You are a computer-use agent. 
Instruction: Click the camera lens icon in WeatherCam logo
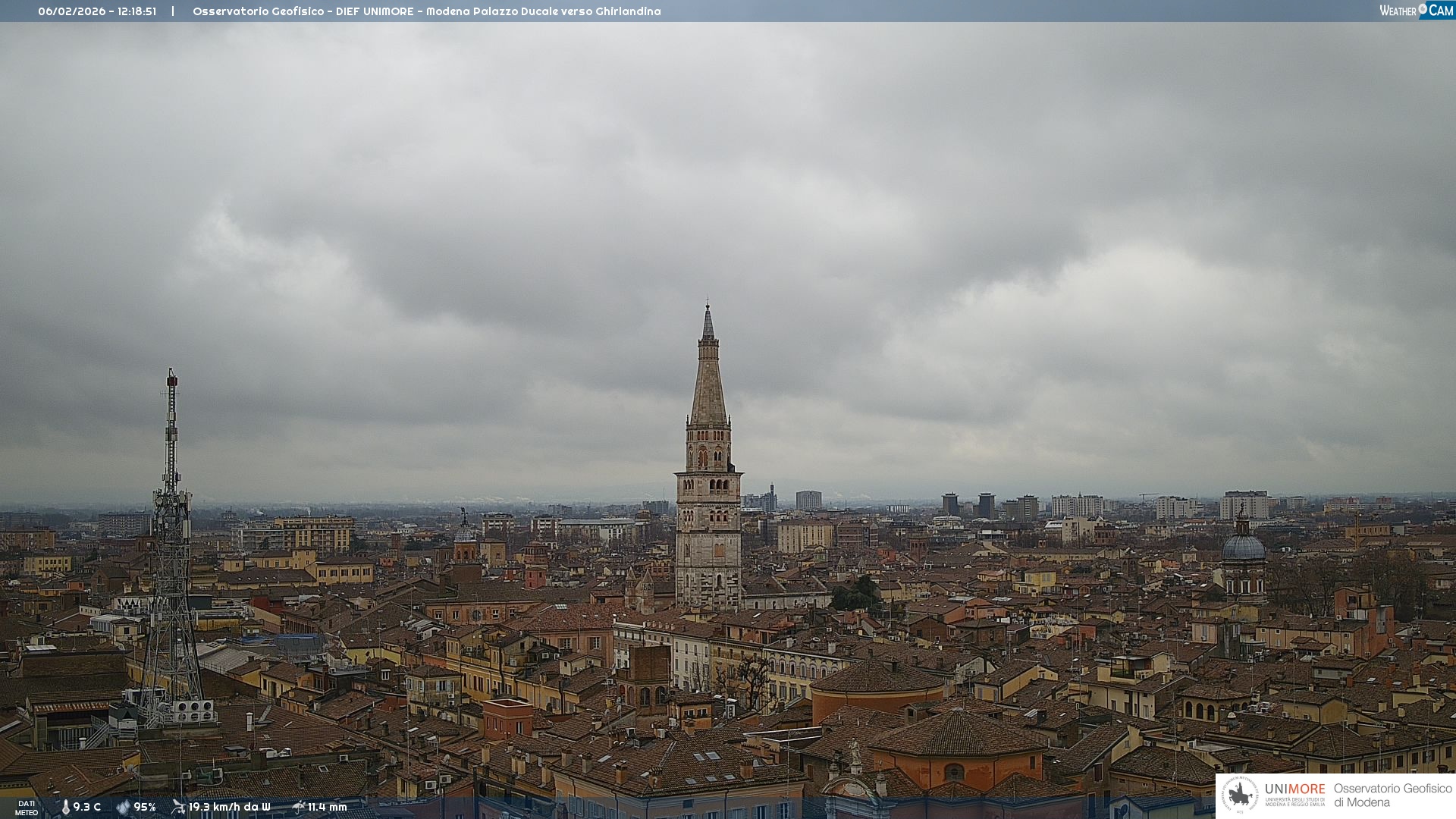click(1423, 9)
